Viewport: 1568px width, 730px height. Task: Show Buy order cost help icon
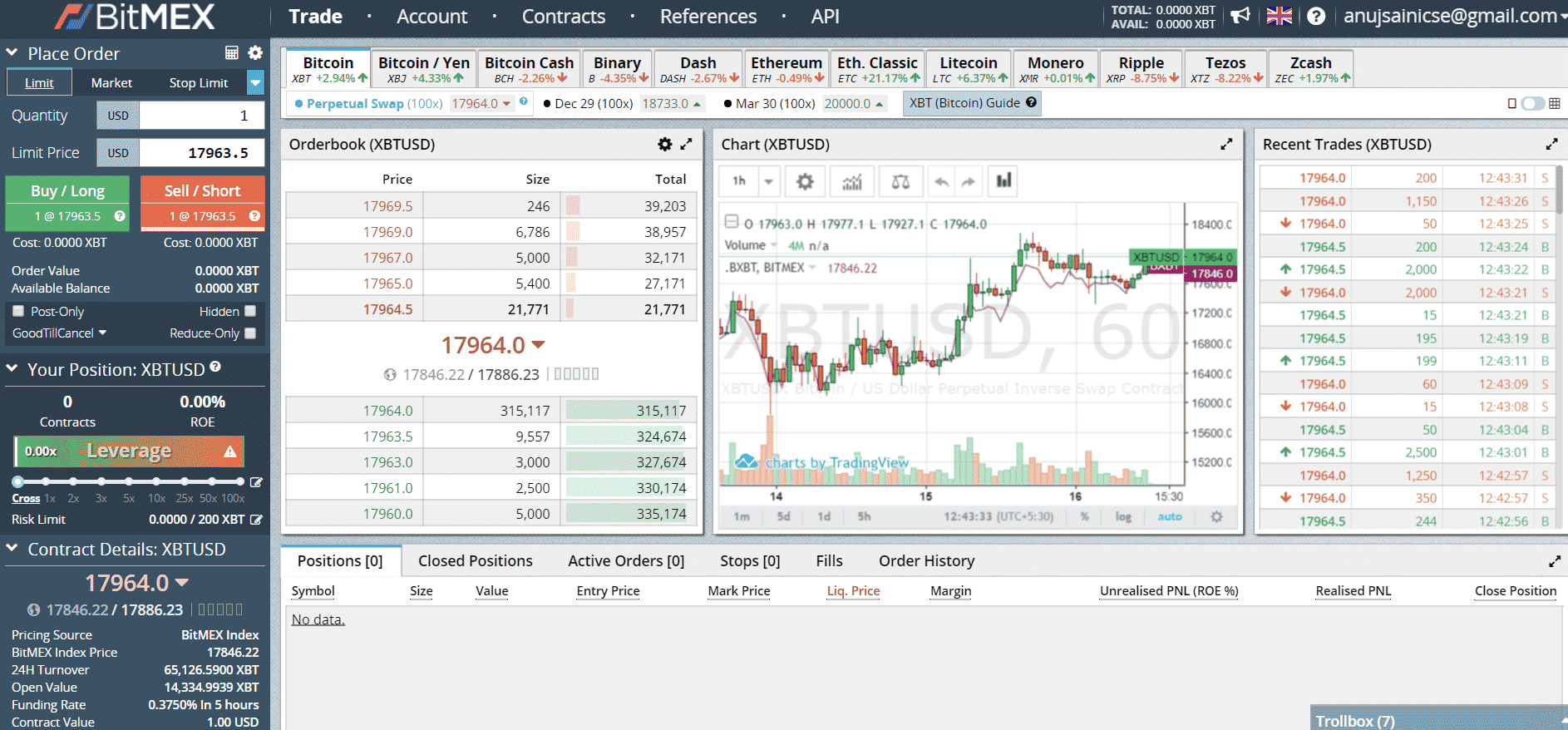(x=120, y=216)
